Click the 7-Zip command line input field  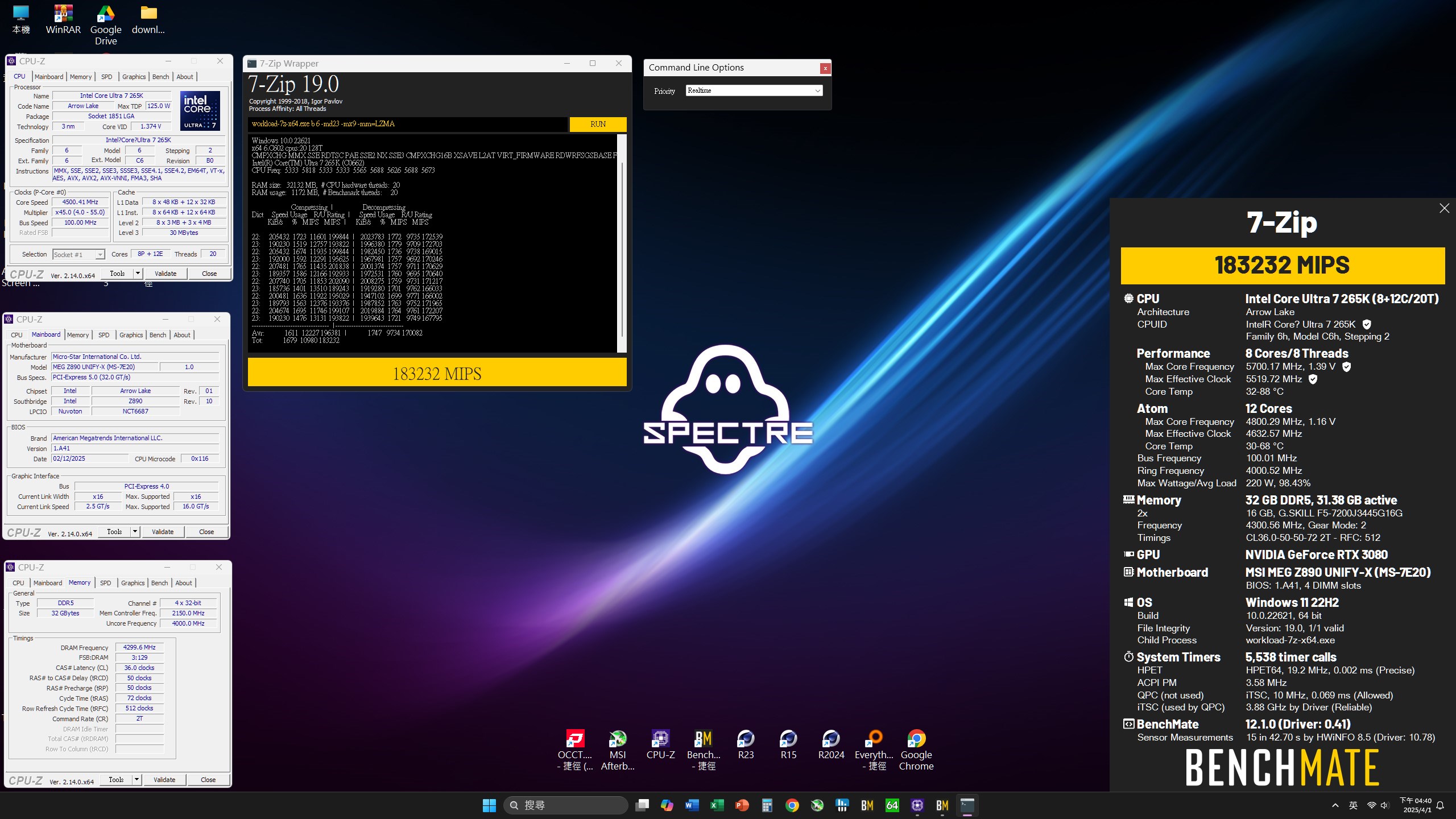click(407, 124)
